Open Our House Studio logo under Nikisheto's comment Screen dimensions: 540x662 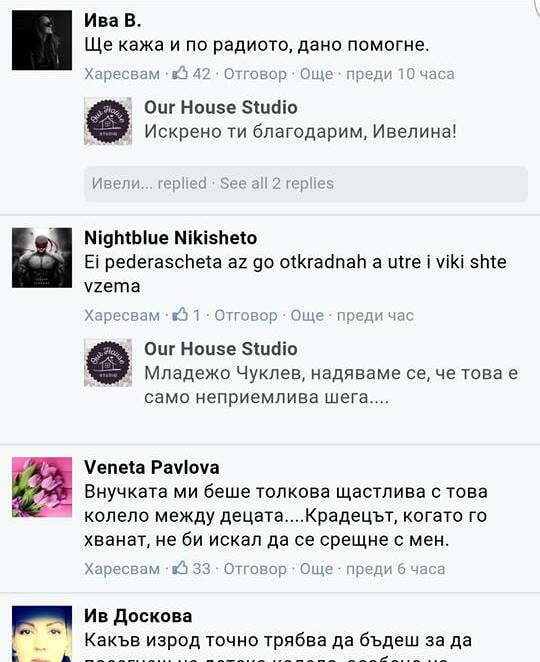(108, 363)
